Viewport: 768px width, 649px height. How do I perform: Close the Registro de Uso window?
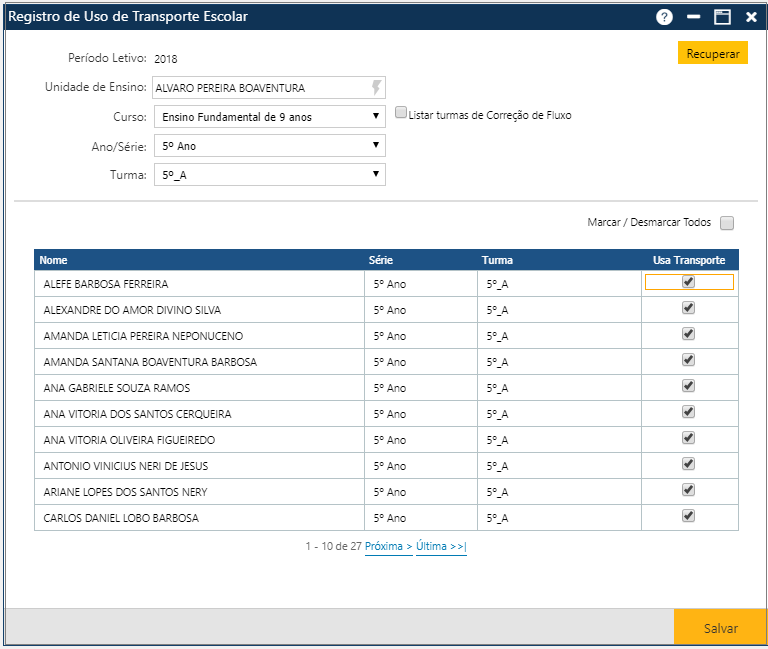[x=751, y=17]
